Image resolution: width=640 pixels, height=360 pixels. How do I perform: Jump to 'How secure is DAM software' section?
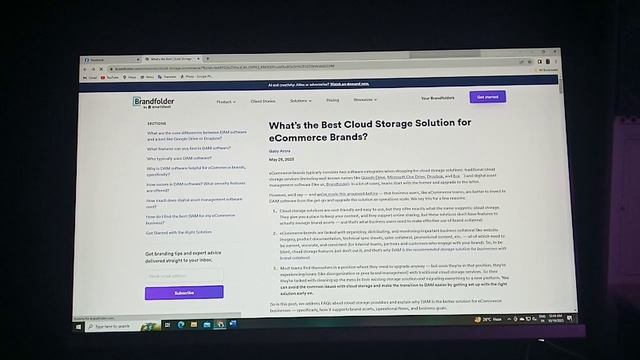pos(196,187)
